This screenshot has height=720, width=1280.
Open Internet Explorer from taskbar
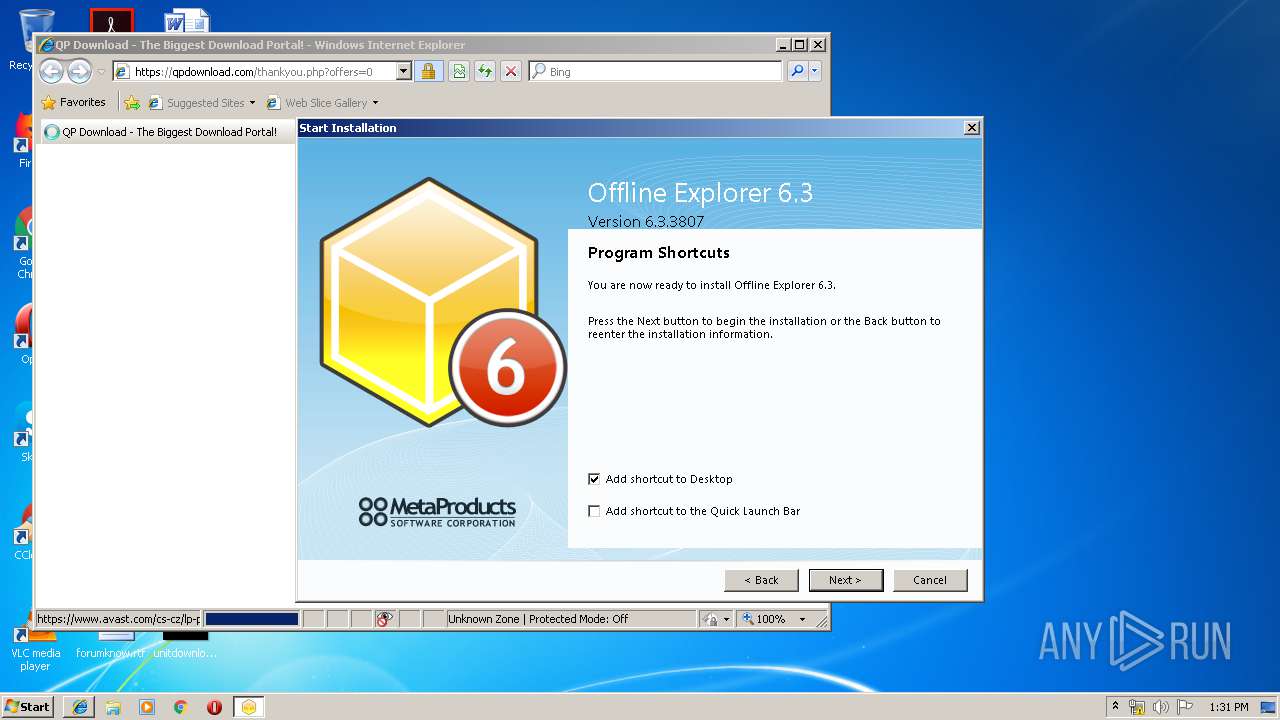pyautogui.click(x=80, y=707)
